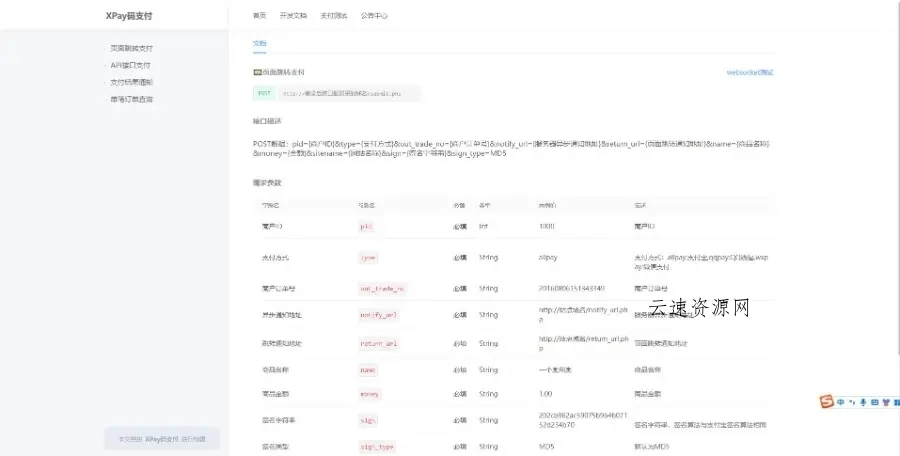Click the MD5 example value in the sign_type row
Viewport: 900px width, 456px height.
pos(547,446)
